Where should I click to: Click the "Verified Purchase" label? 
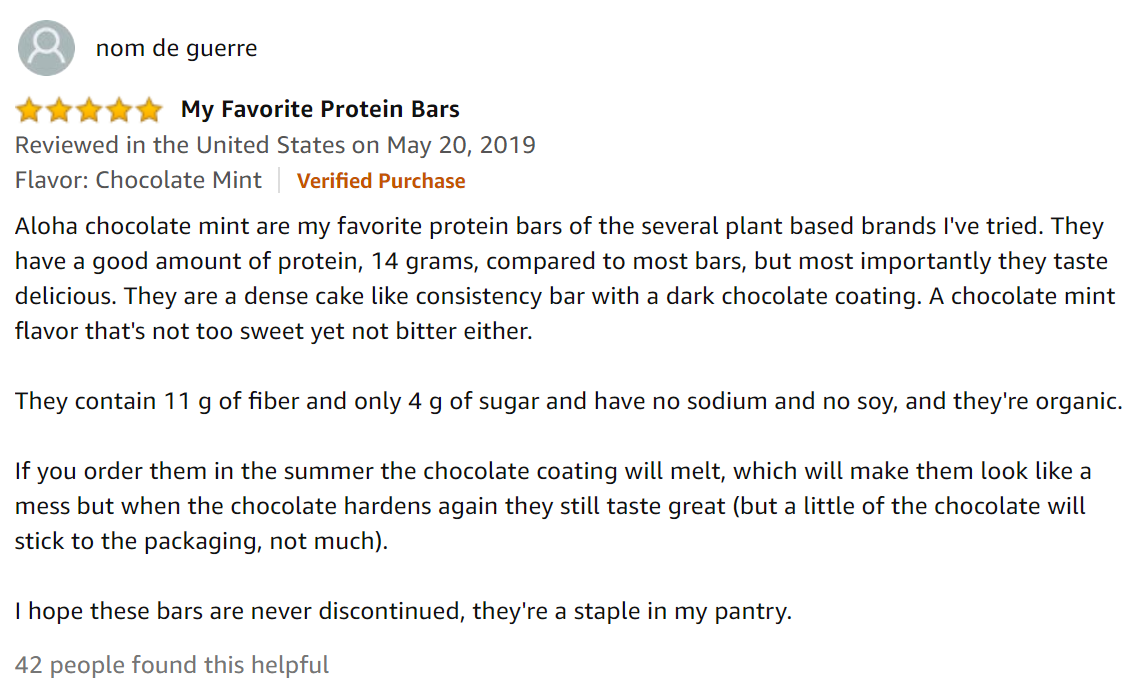381,181
